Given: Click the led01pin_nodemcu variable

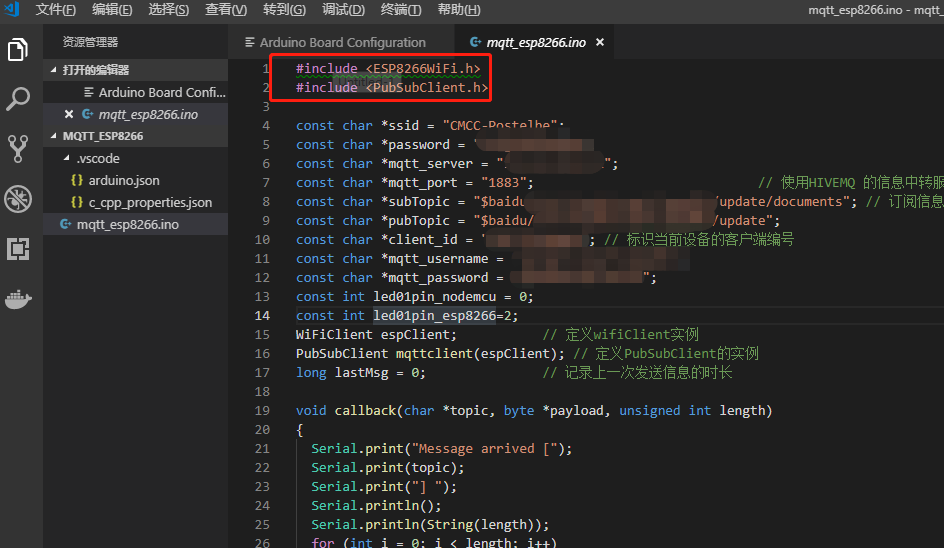Looking at the screenshot, I should (x=435, y=296).
